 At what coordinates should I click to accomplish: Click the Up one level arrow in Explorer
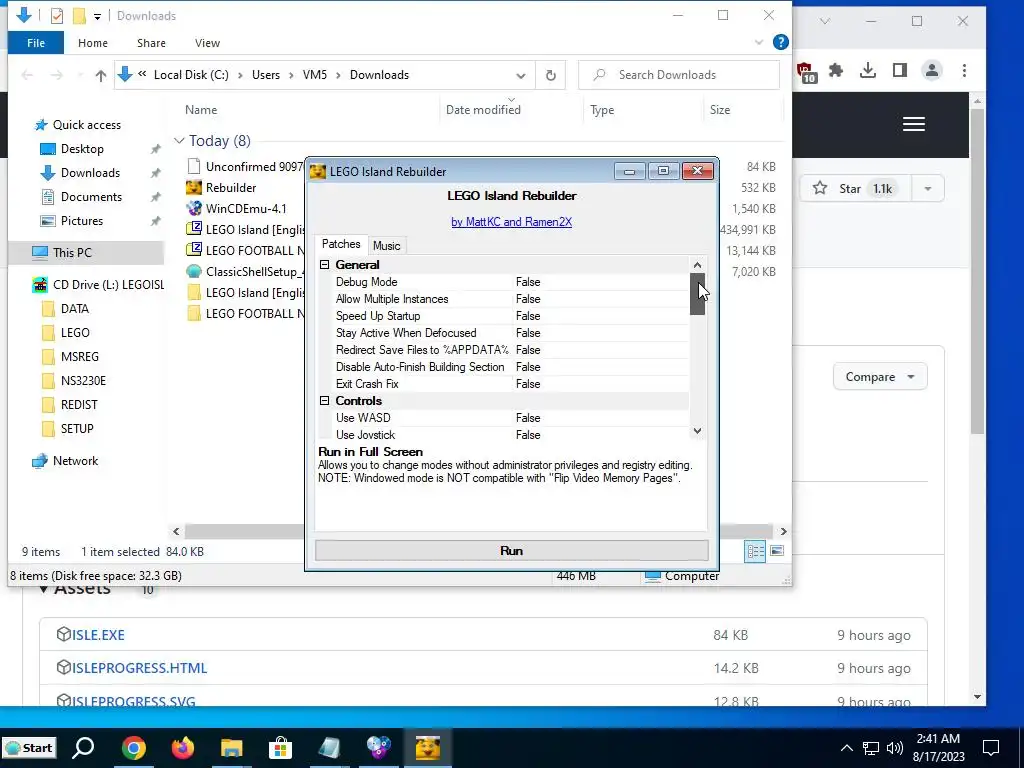(101, 76)
